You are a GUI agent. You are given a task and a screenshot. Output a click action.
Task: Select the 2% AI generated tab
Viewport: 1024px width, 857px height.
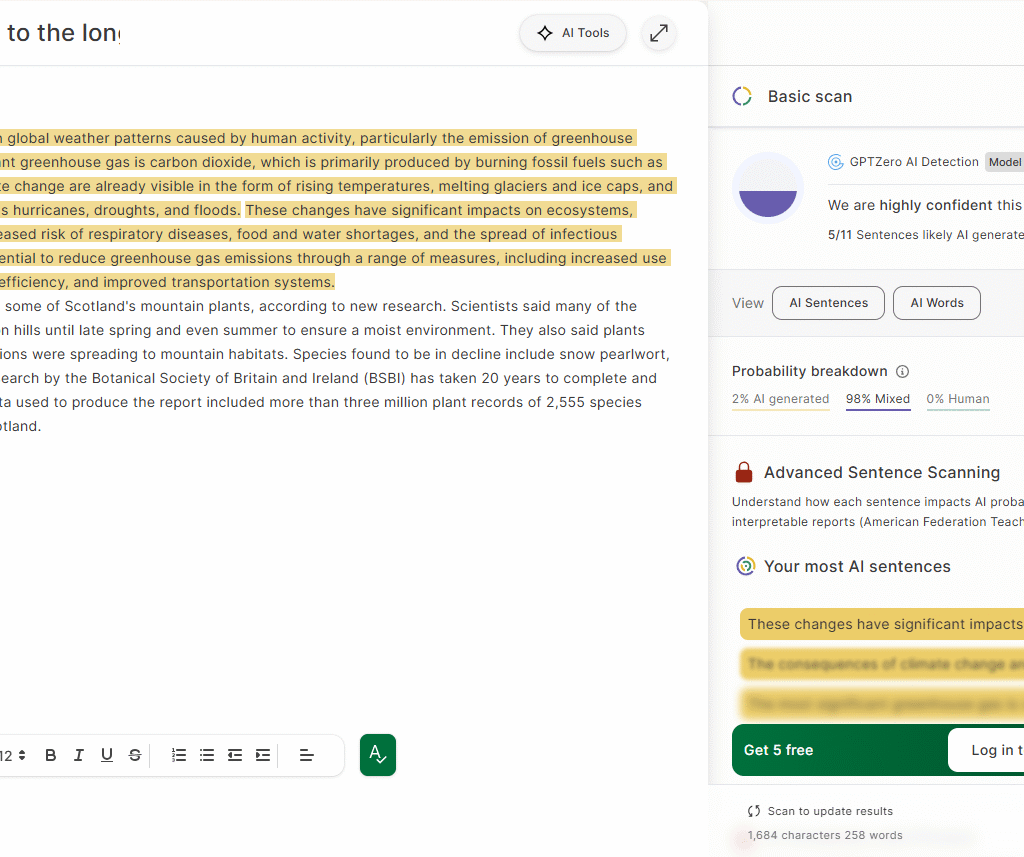click(780, 399)
